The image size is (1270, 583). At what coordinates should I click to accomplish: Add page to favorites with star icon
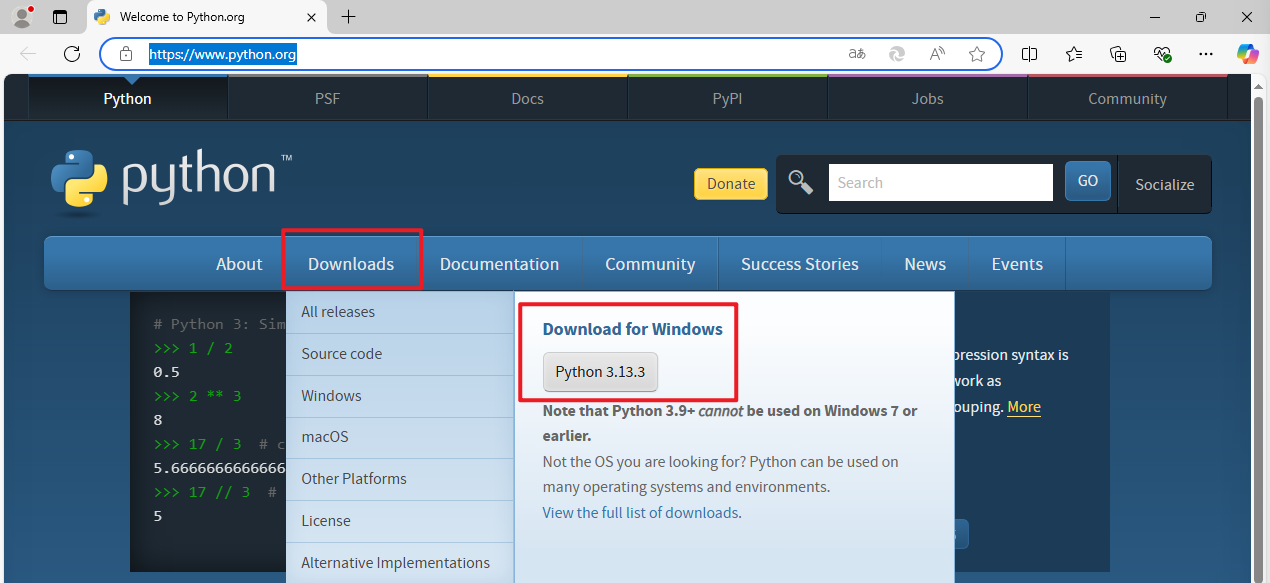pos(977,54)
